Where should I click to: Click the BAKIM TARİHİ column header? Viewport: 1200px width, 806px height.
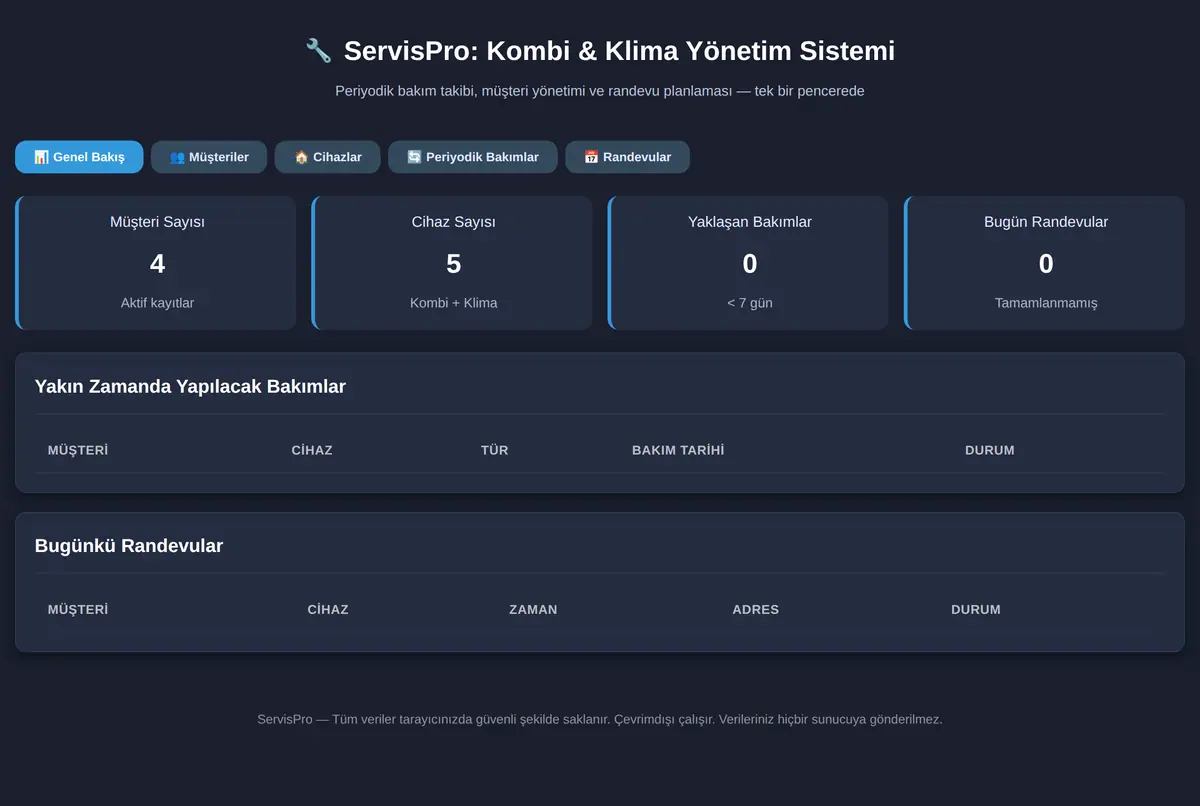coord(678,450)
